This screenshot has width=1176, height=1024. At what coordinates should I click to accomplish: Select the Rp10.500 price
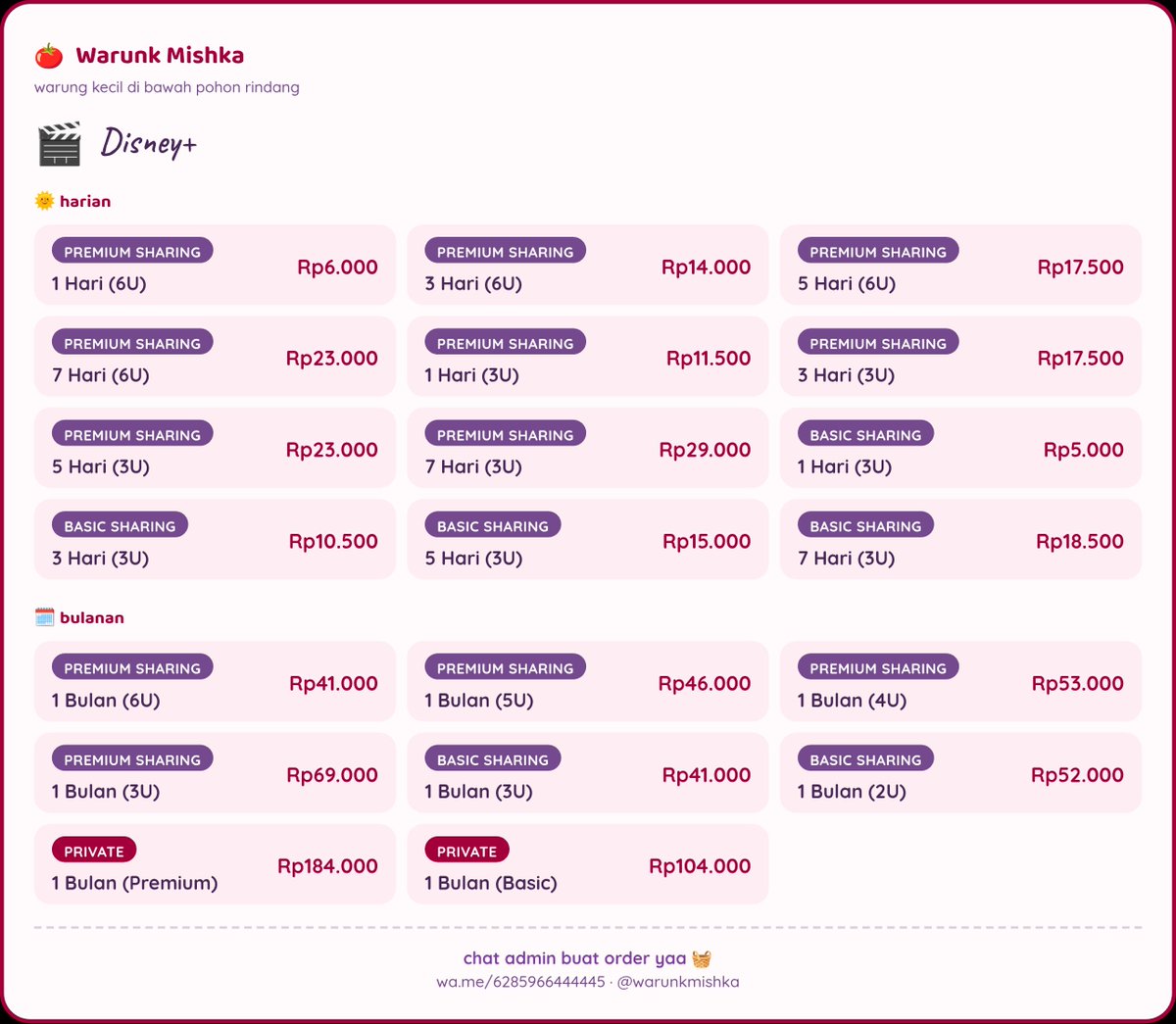tap(333, 541)
